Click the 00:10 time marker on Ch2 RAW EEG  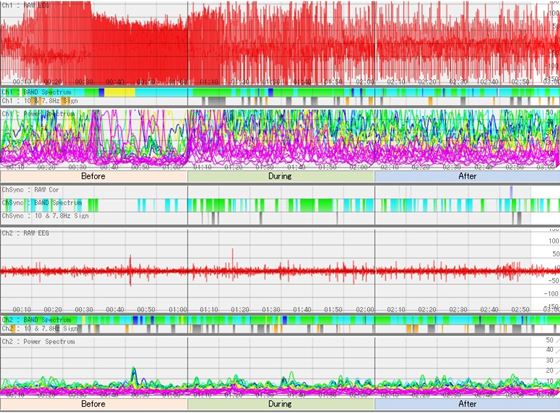coord(22,309)
